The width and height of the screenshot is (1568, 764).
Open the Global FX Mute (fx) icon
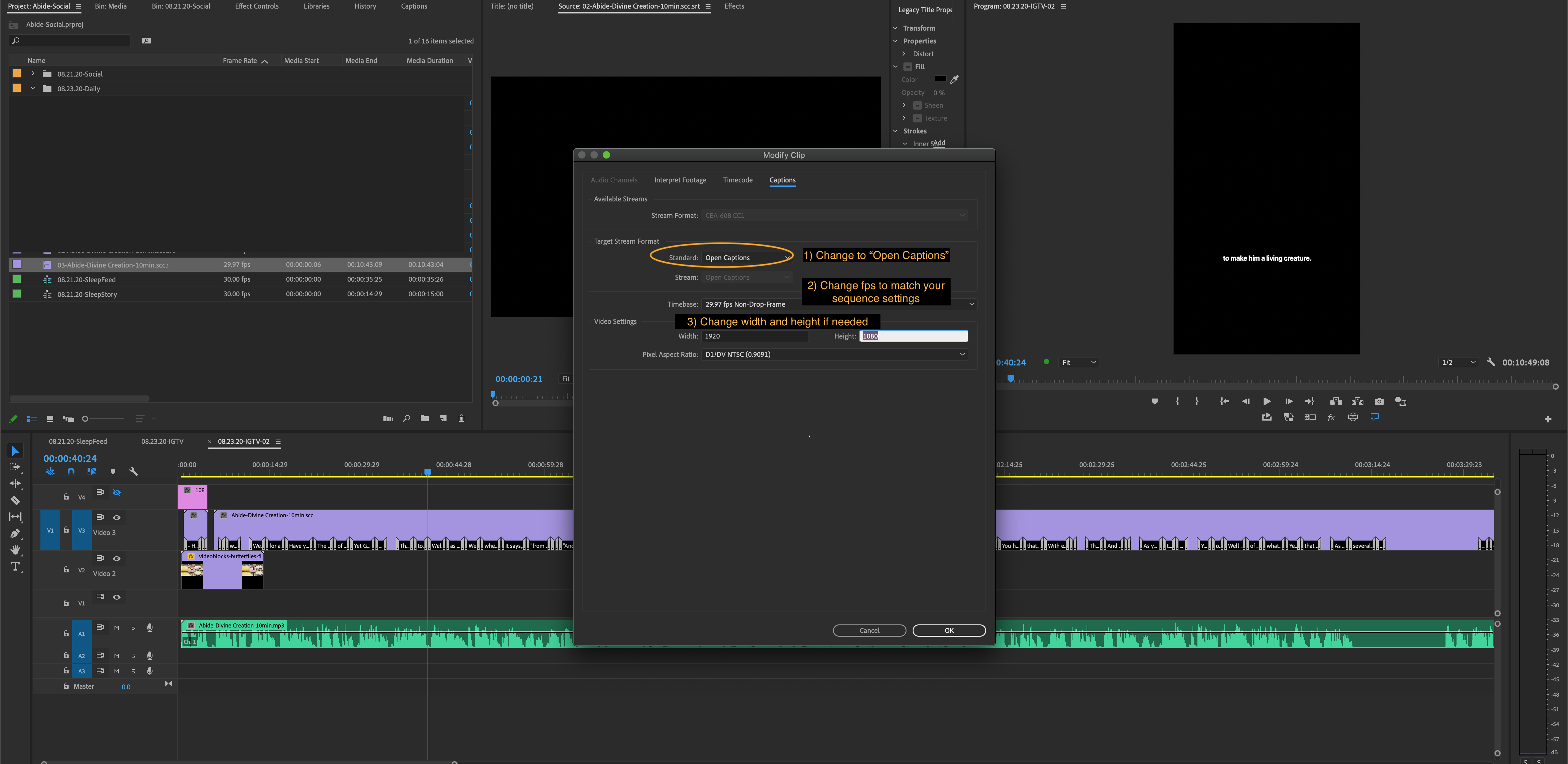[1332, 417]
